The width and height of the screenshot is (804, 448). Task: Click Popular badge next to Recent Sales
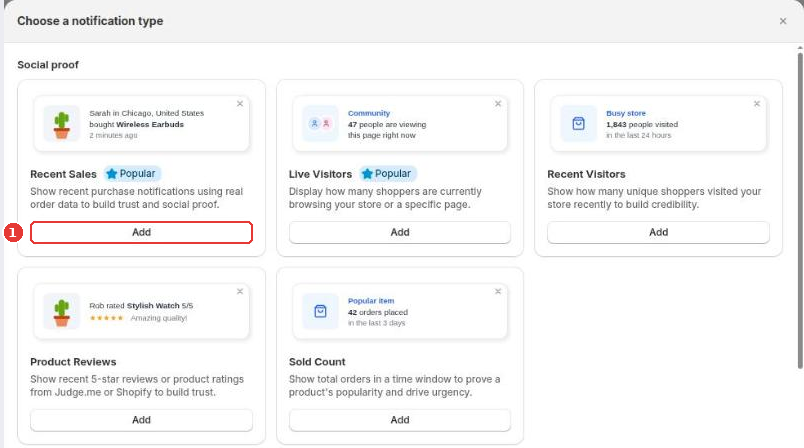(x=132, y=174)
